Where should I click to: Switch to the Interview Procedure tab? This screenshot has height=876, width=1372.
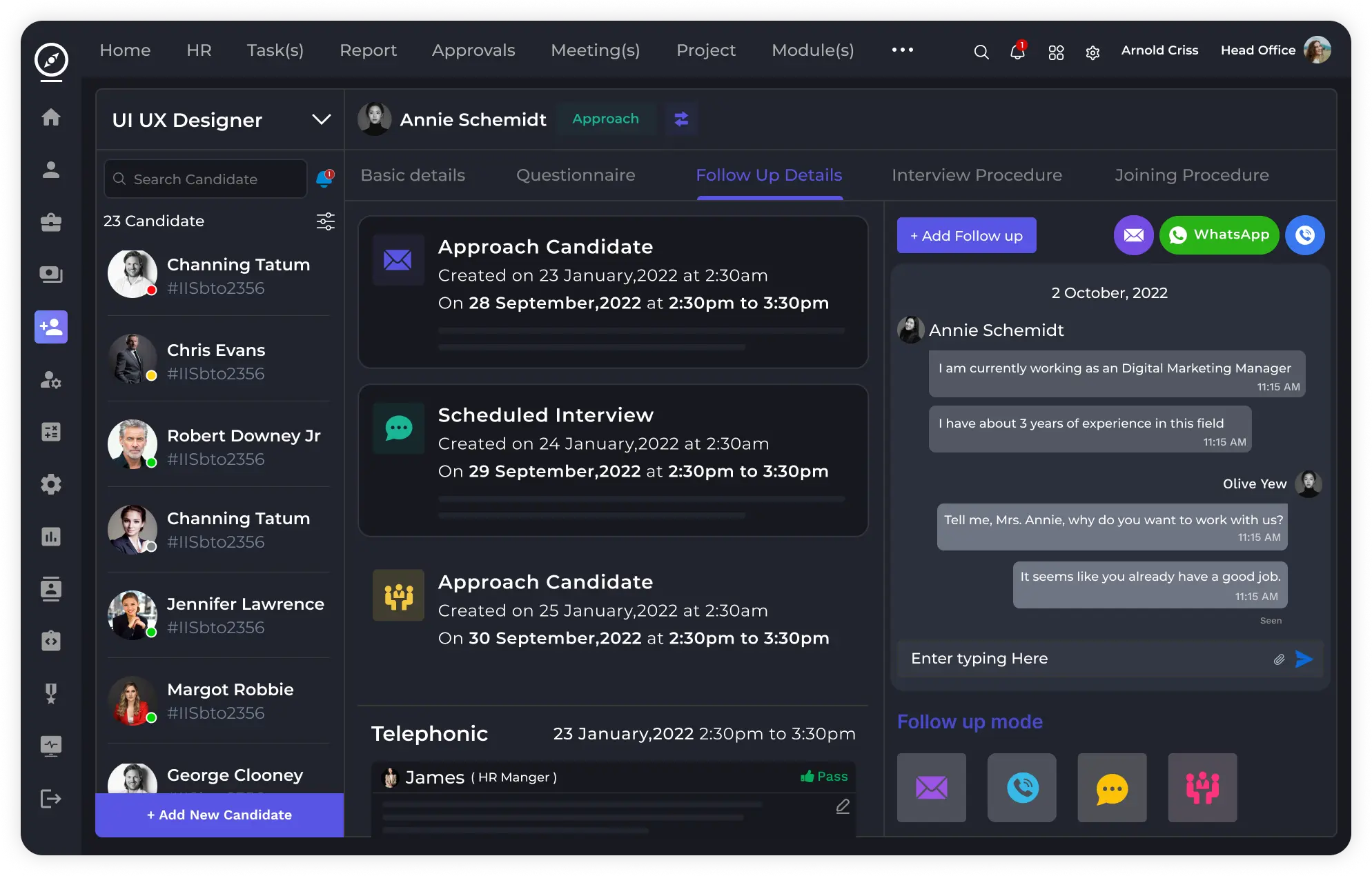pos(977,175)
